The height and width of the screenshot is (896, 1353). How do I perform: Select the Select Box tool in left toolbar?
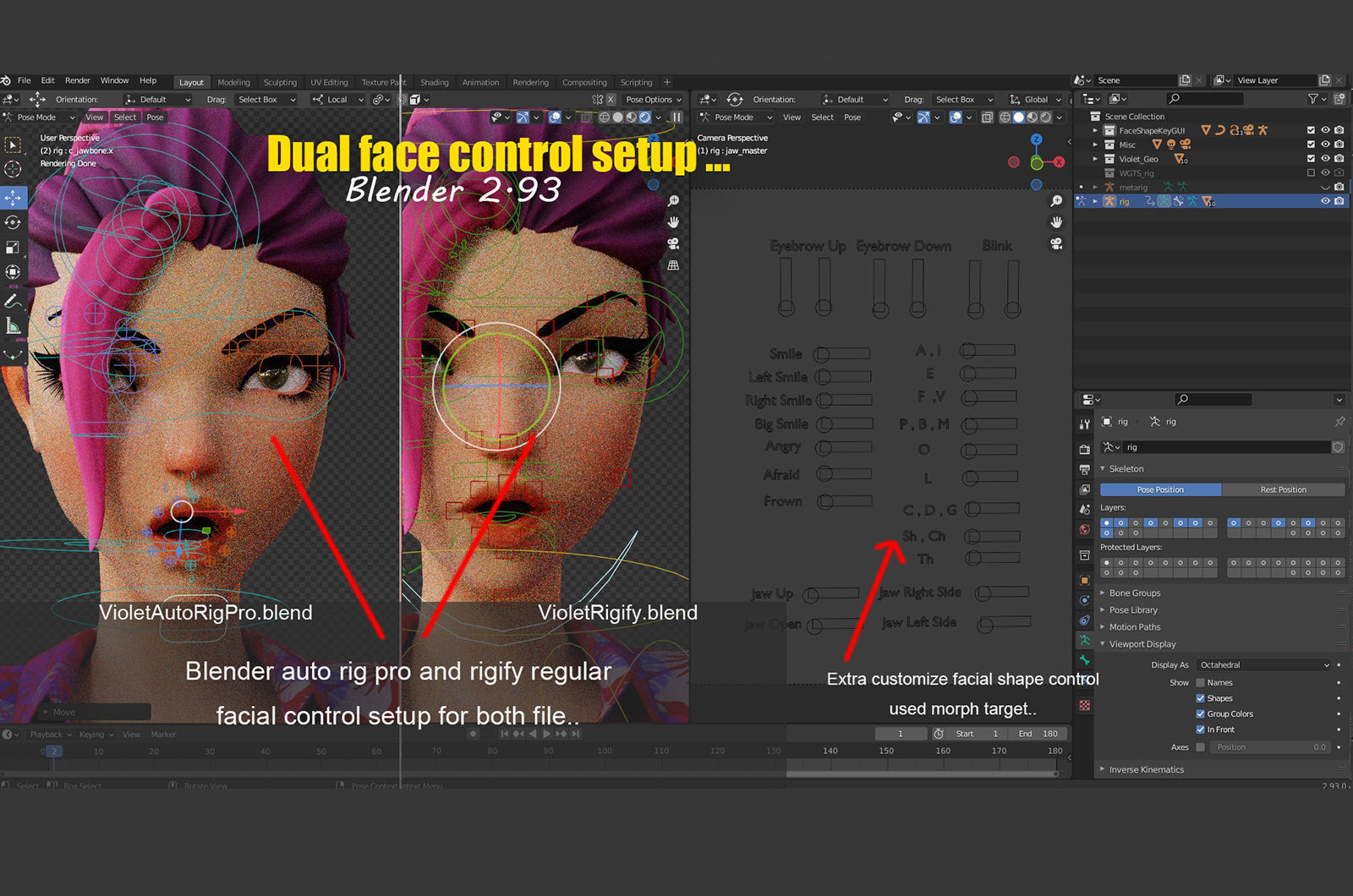(x=13, y=145)
